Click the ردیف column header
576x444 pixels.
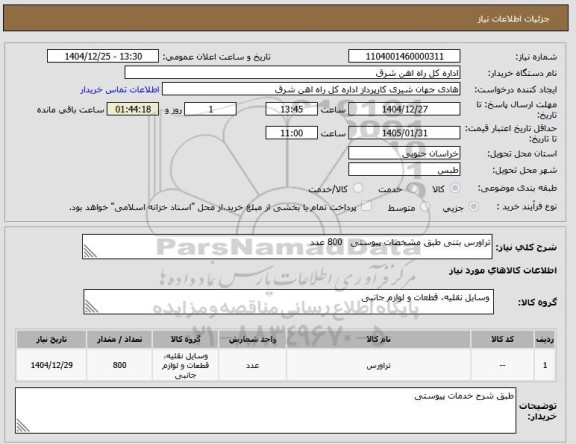pyautogui.click(x=545, y=339)
